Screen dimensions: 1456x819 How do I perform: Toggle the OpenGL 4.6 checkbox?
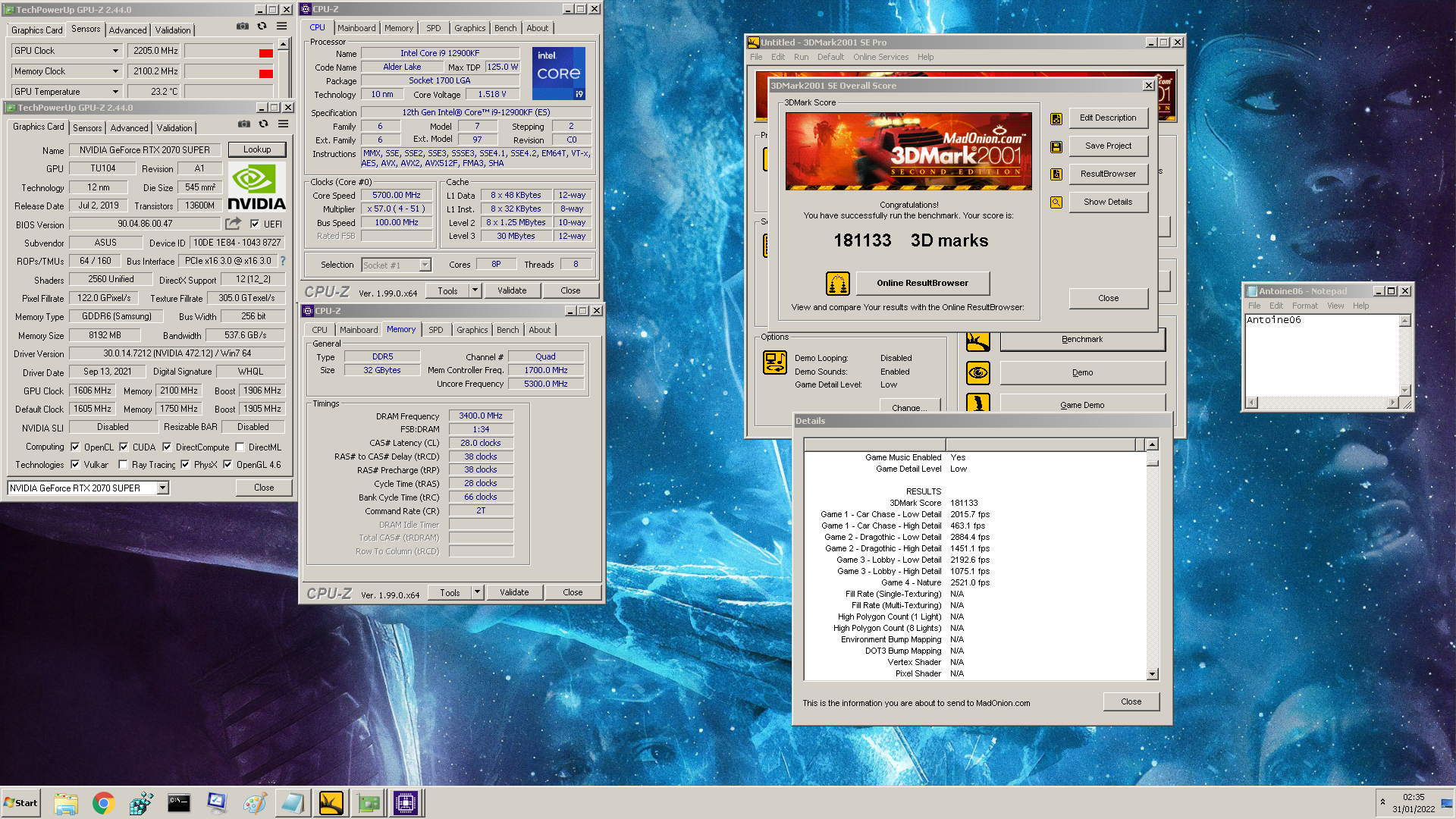pyautogui.click(x=227, y=464)
